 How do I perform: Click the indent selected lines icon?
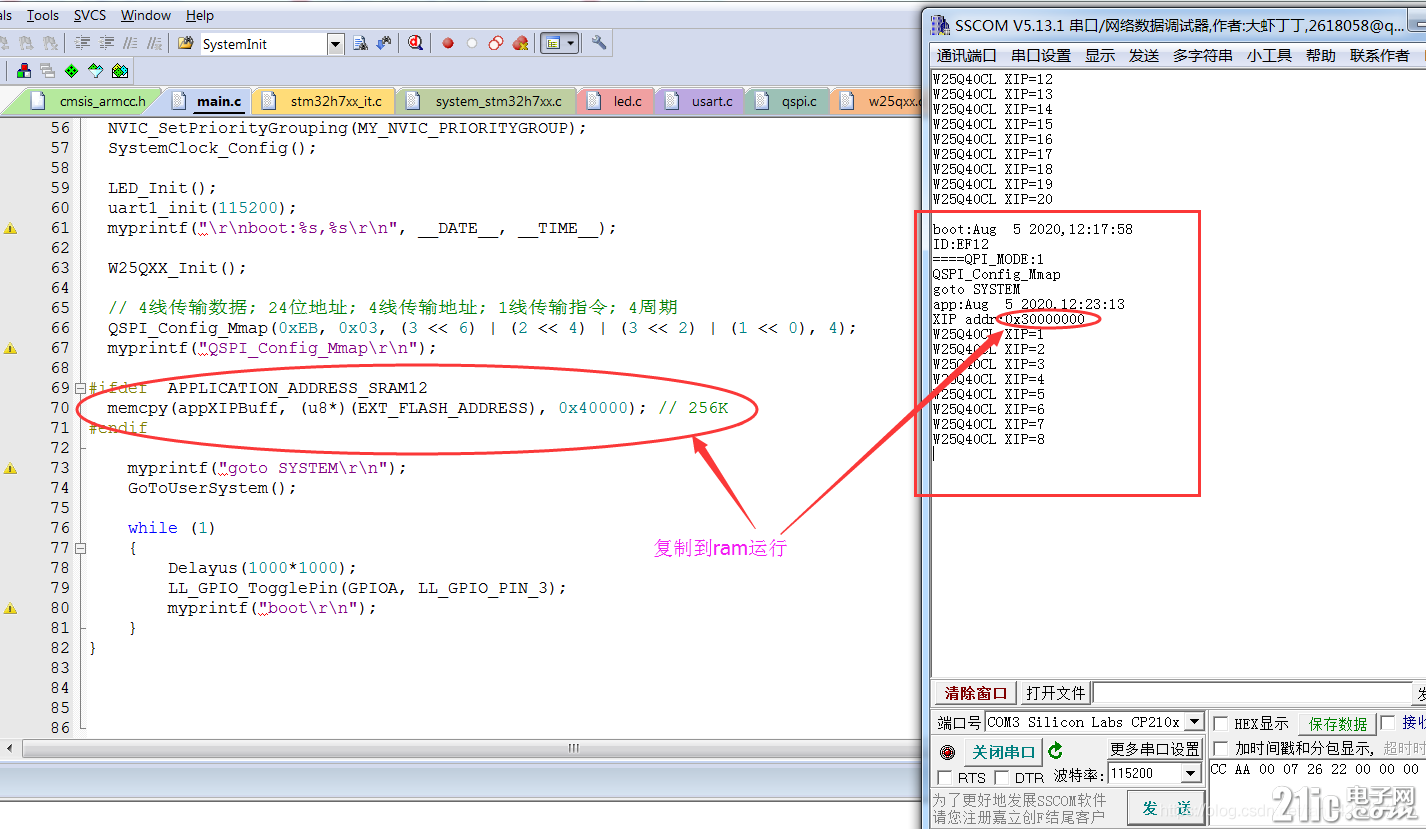(83, 43)
